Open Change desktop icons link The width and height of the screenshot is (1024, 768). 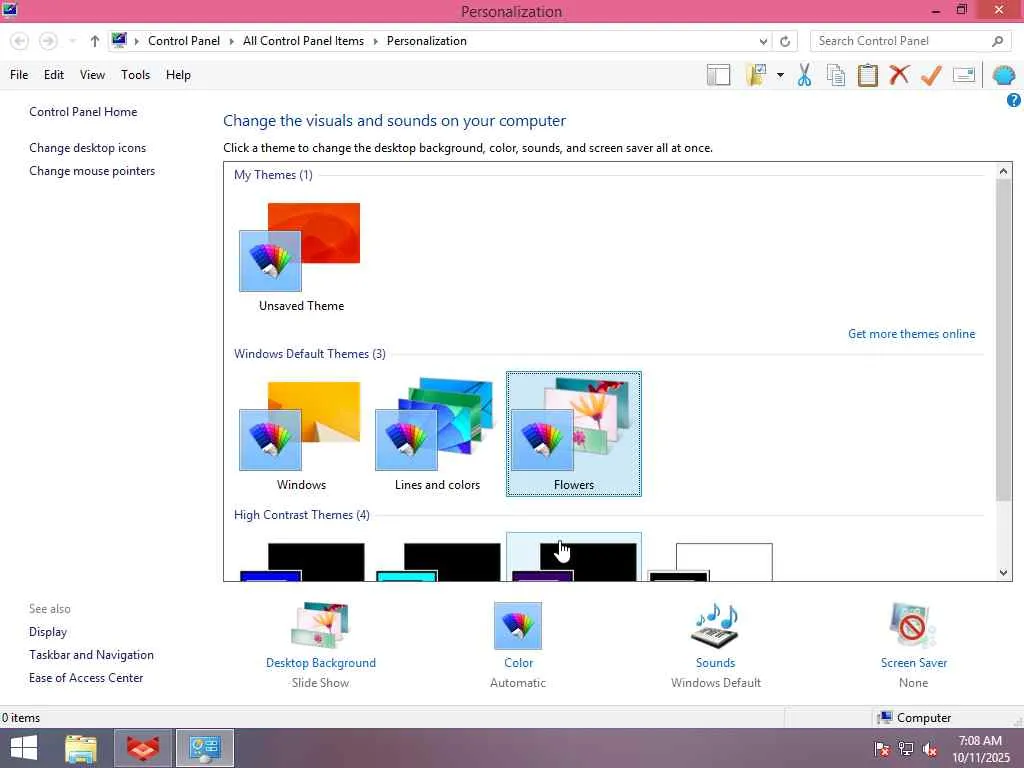(x=88, y=148)
